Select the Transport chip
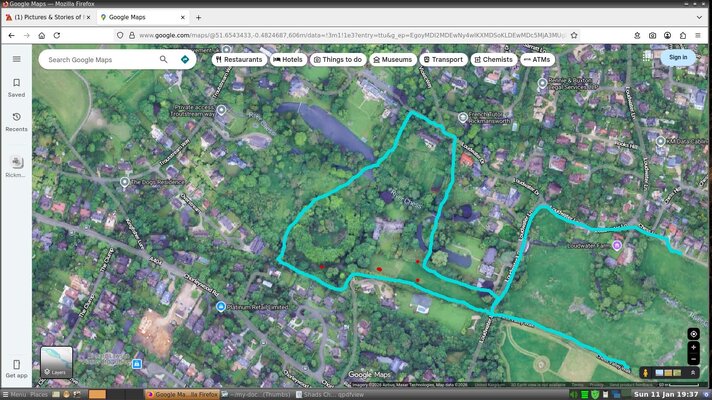712x400 pixels. 443,59
